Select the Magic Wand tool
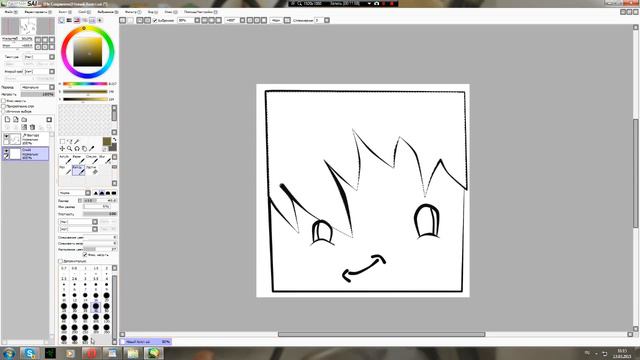The width and height of the screenshot is (640, 360). click(77, 142)
